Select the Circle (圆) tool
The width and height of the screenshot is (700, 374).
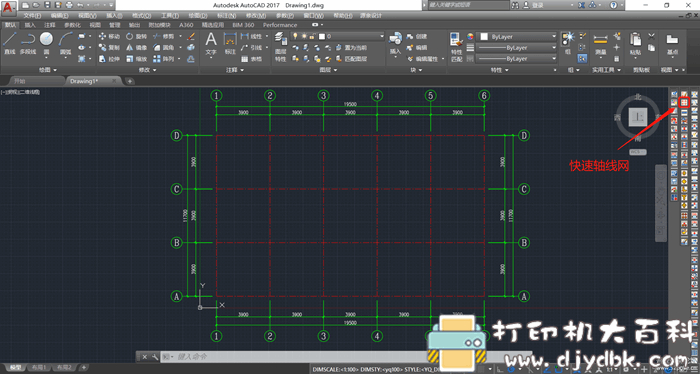coord(46,44)
